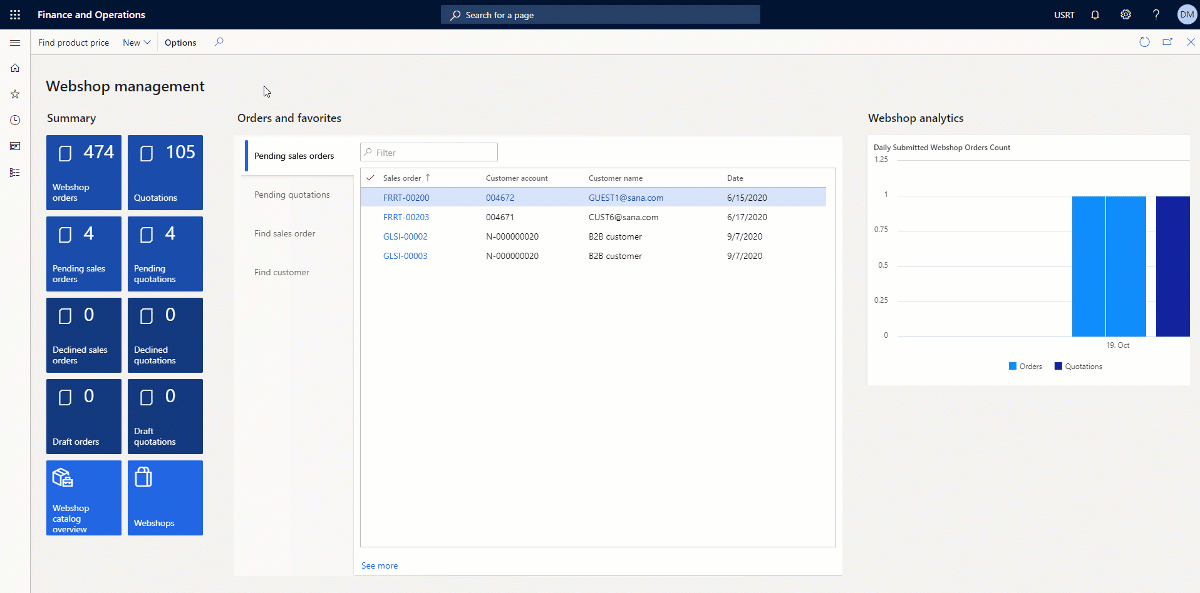Screen dimensions: 1200x593
Task: Open the Declined quotations tile
Action: click(x=165, y=335)
